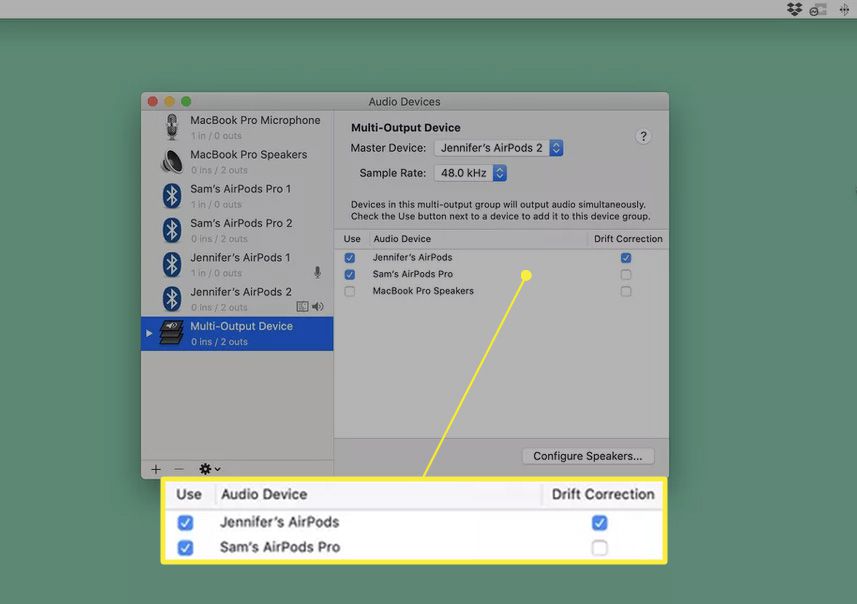The height and width of the screenshot is (604, 857).
Task: Open the Master Device dropdown
Action: (x=498, y=148)
